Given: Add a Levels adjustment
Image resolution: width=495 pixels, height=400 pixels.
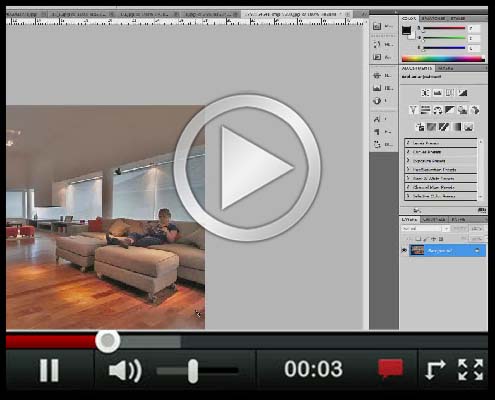Looking at the screenshot, I should coord(438,93).
